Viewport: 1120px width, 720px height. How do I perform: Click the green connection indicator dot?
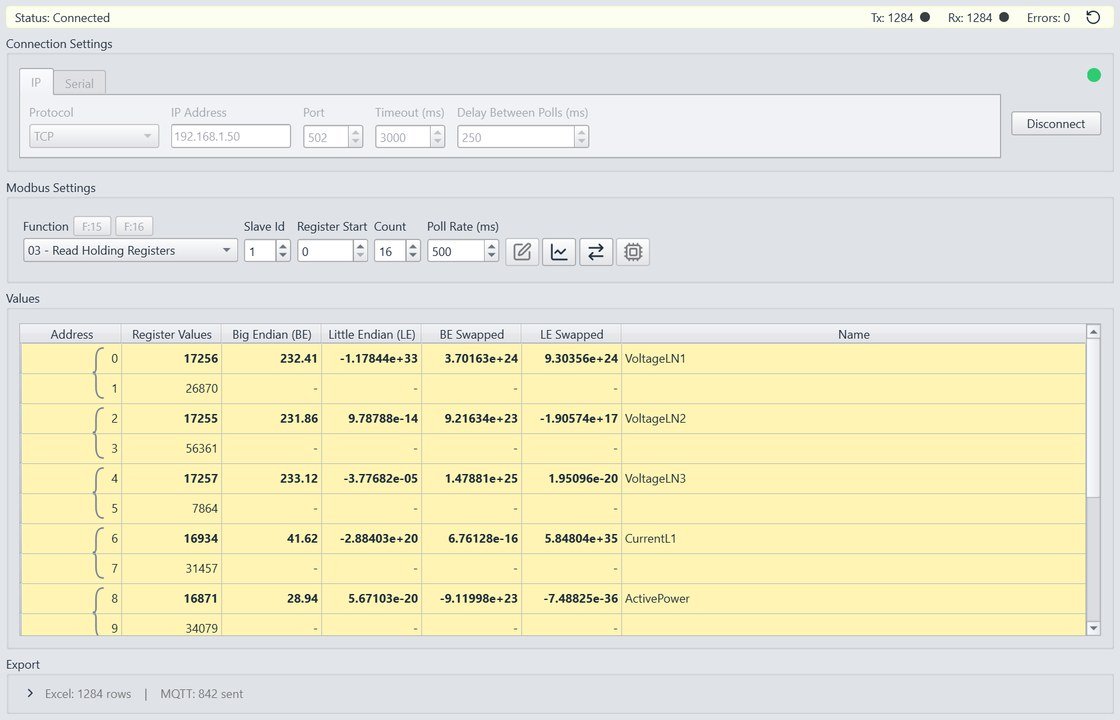(x=1094, y=75)
